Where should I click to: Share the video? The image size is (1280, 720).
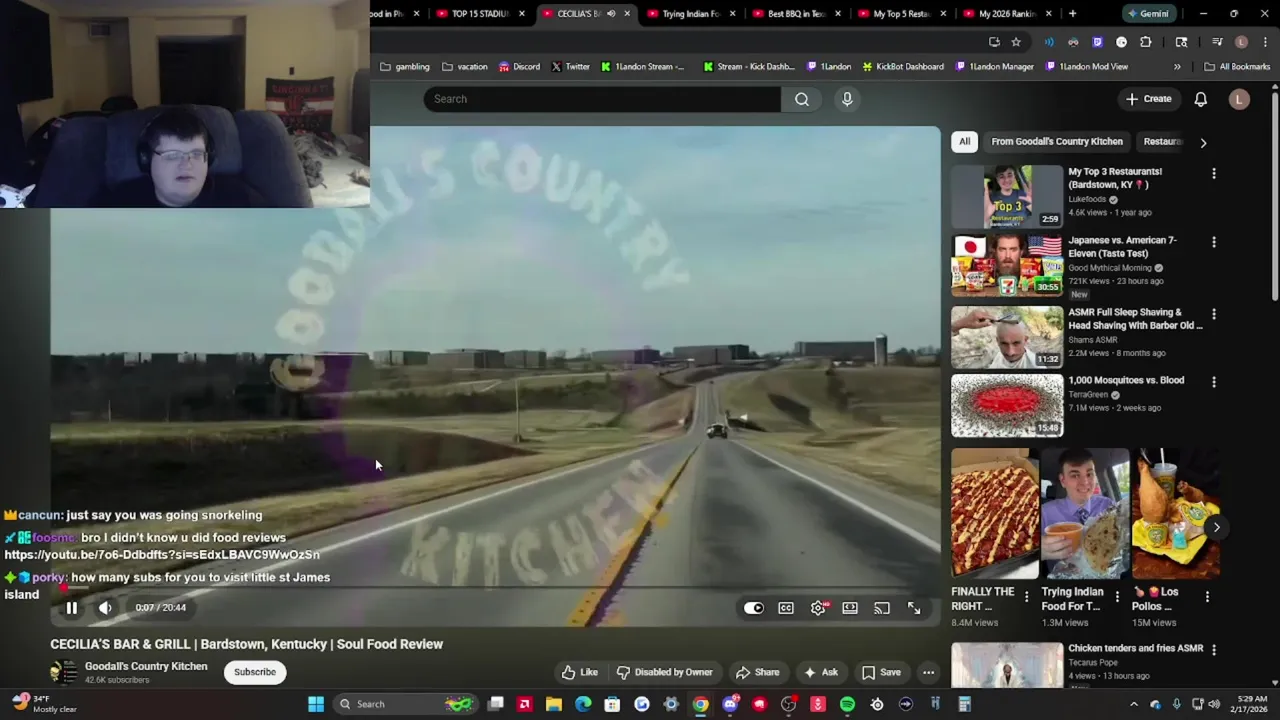point(757,672)
